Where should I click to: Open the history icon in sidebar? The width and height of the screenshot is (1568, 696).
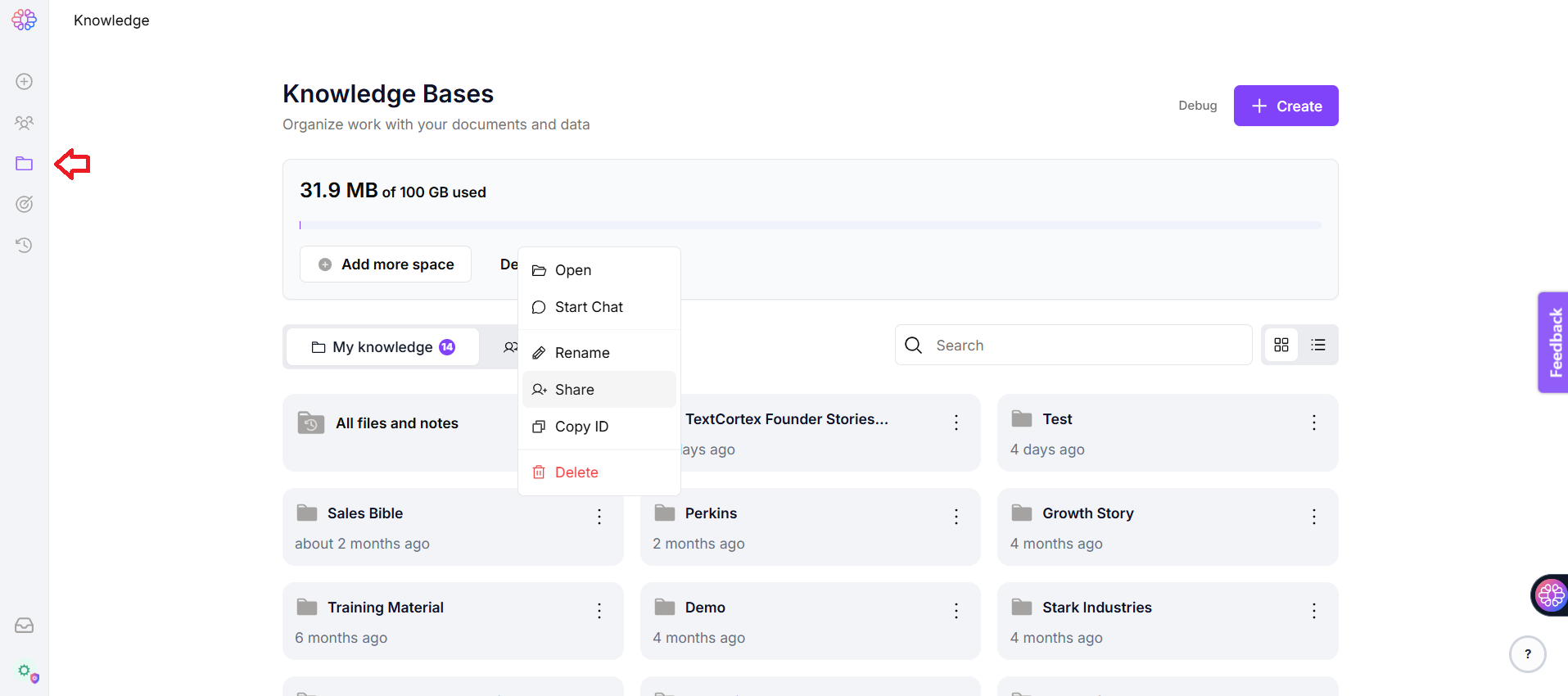[x=25, y=245]
